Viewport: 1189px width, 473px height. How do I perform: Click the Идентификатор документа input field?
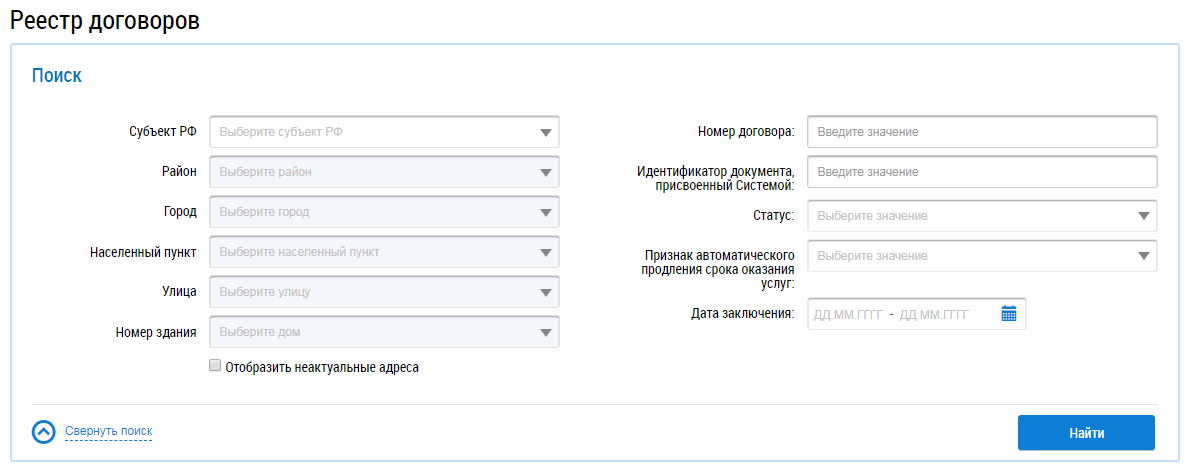tap(982, 172)
